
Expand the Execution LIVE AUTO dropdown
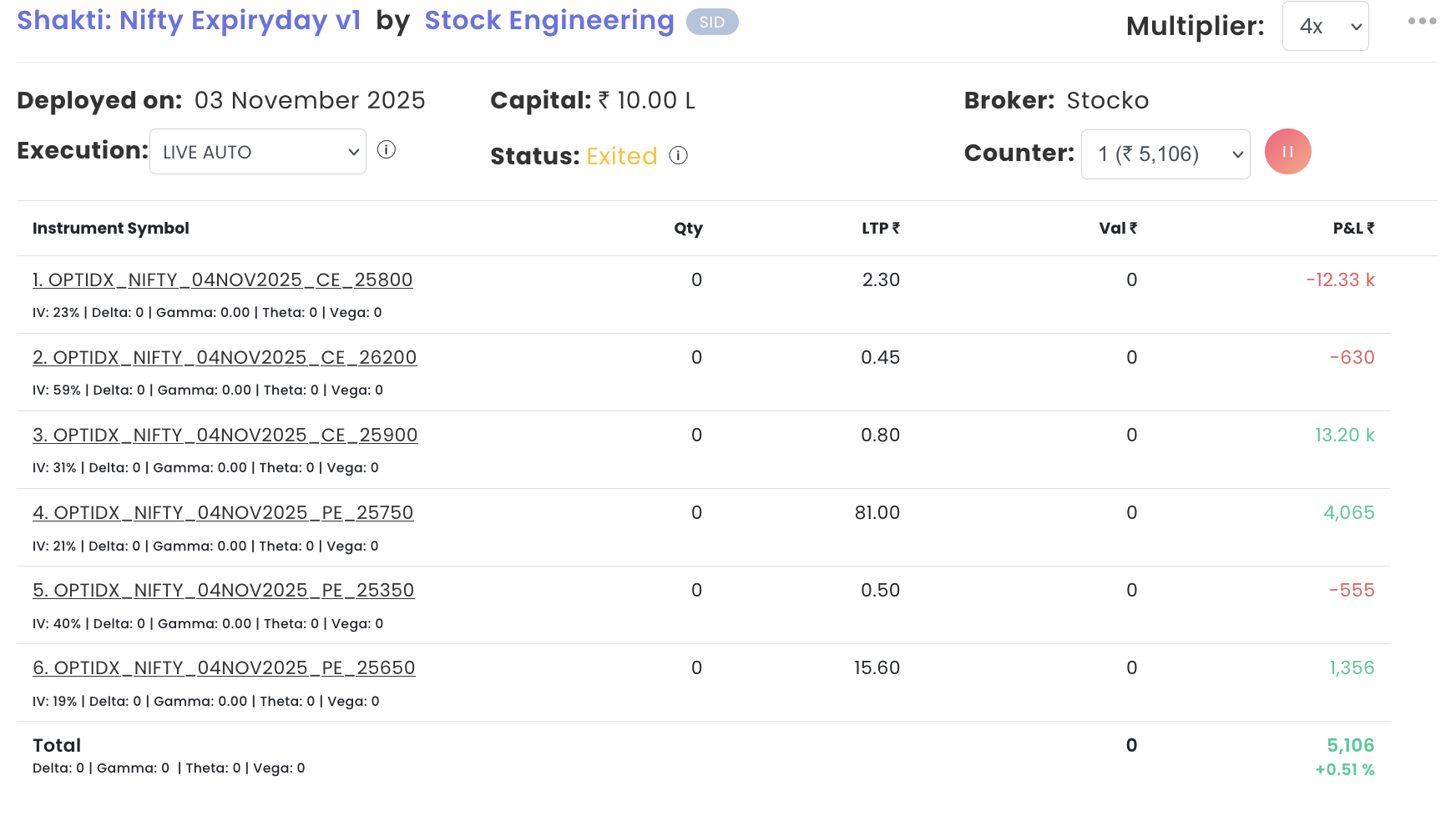(x=258, y=152)
